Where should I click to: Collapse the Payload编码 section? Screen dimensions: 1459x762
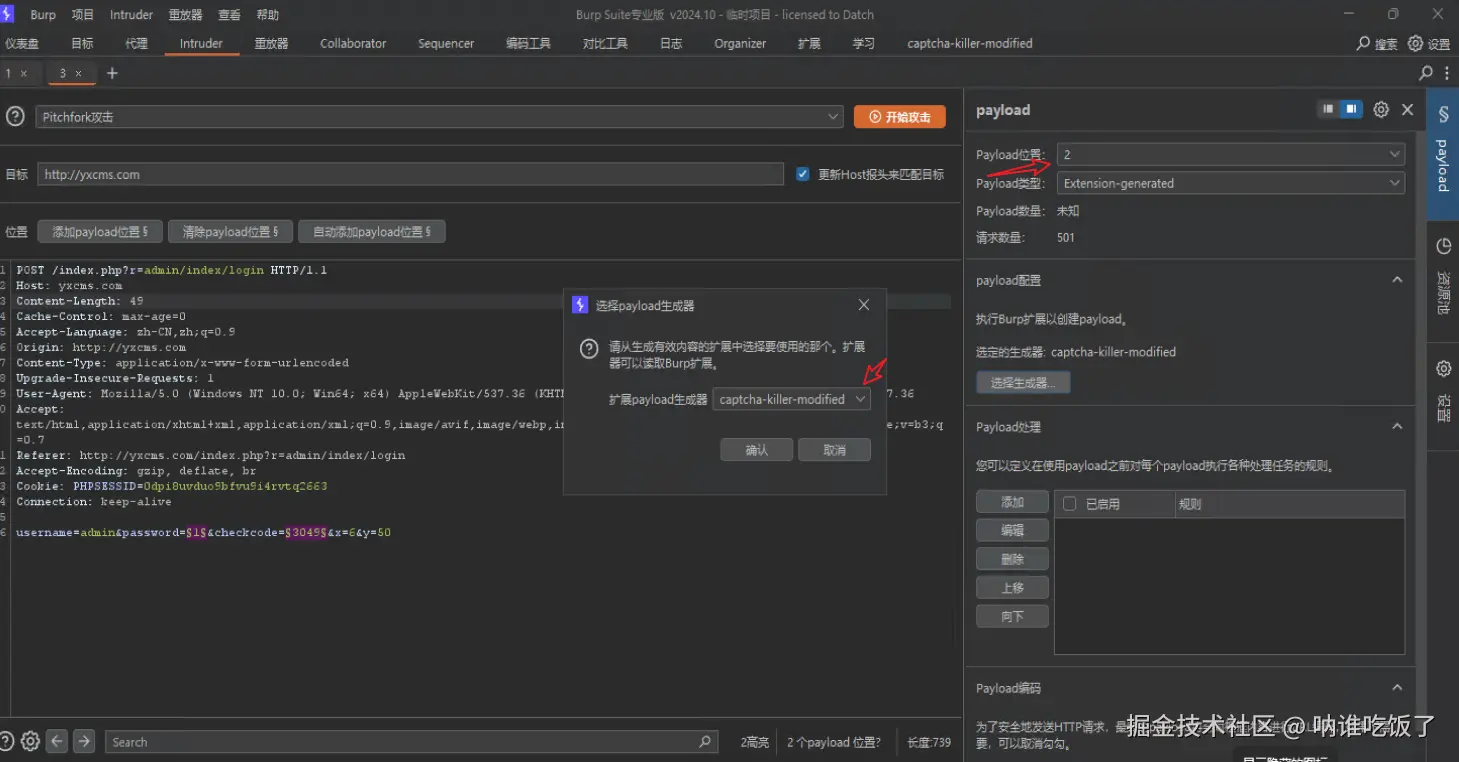[x=1397, y=688]
